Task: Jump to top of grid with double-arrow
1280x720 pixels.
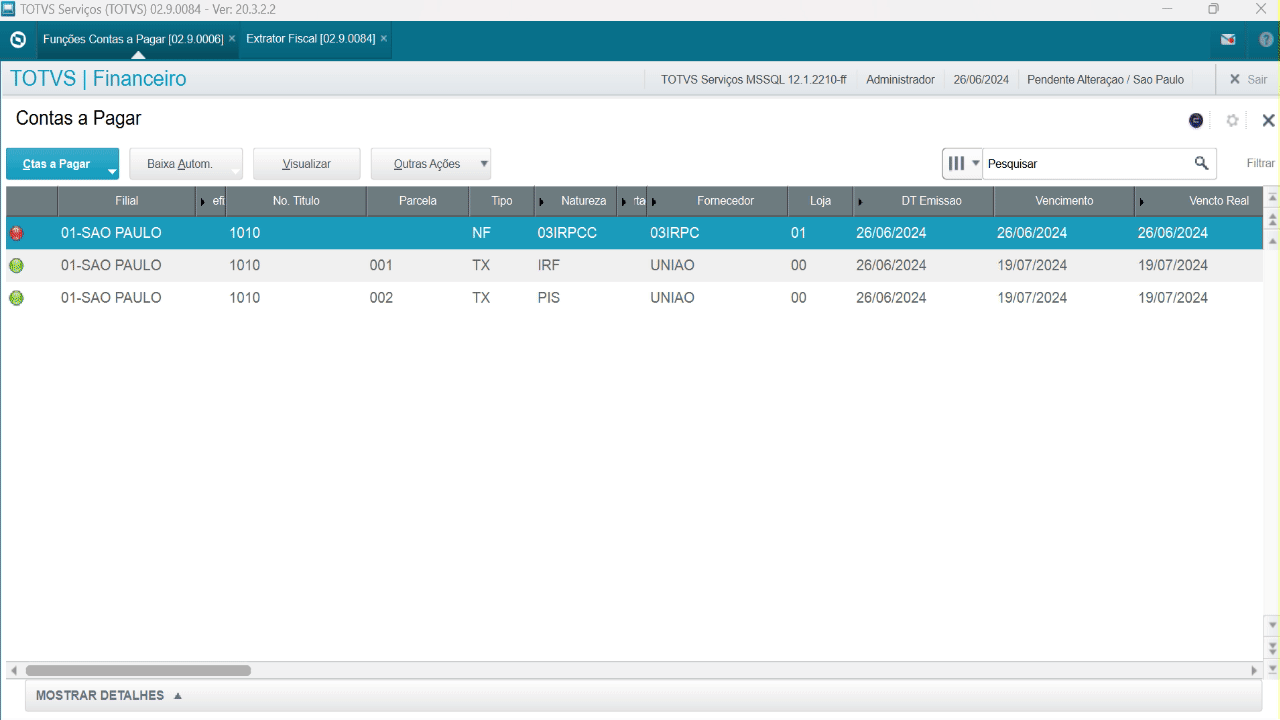Action: click(1272, 218)
